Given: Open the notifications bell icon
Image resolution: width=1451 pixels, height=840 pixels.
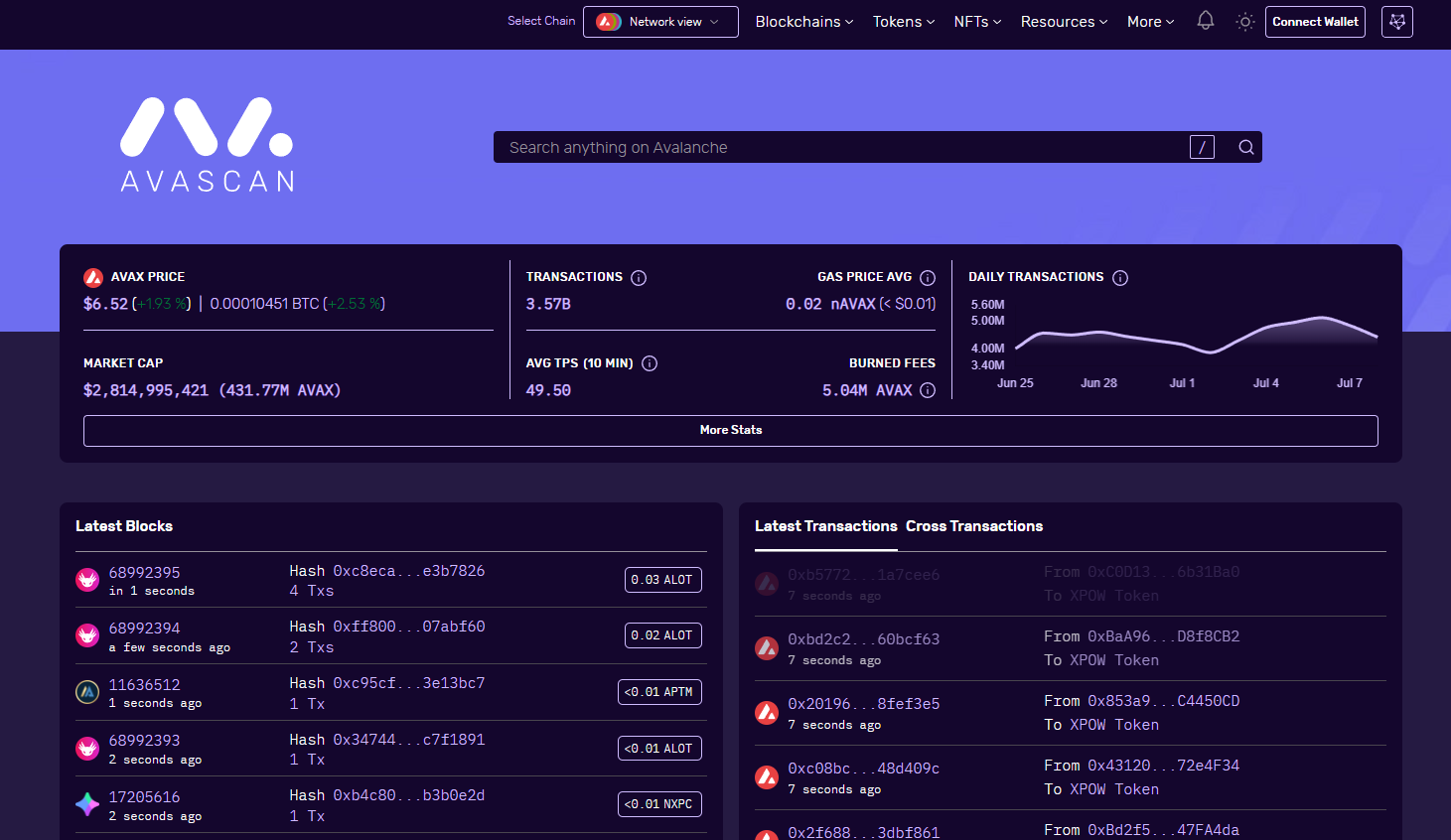Looking at the screenshot, I should 1205,21.
